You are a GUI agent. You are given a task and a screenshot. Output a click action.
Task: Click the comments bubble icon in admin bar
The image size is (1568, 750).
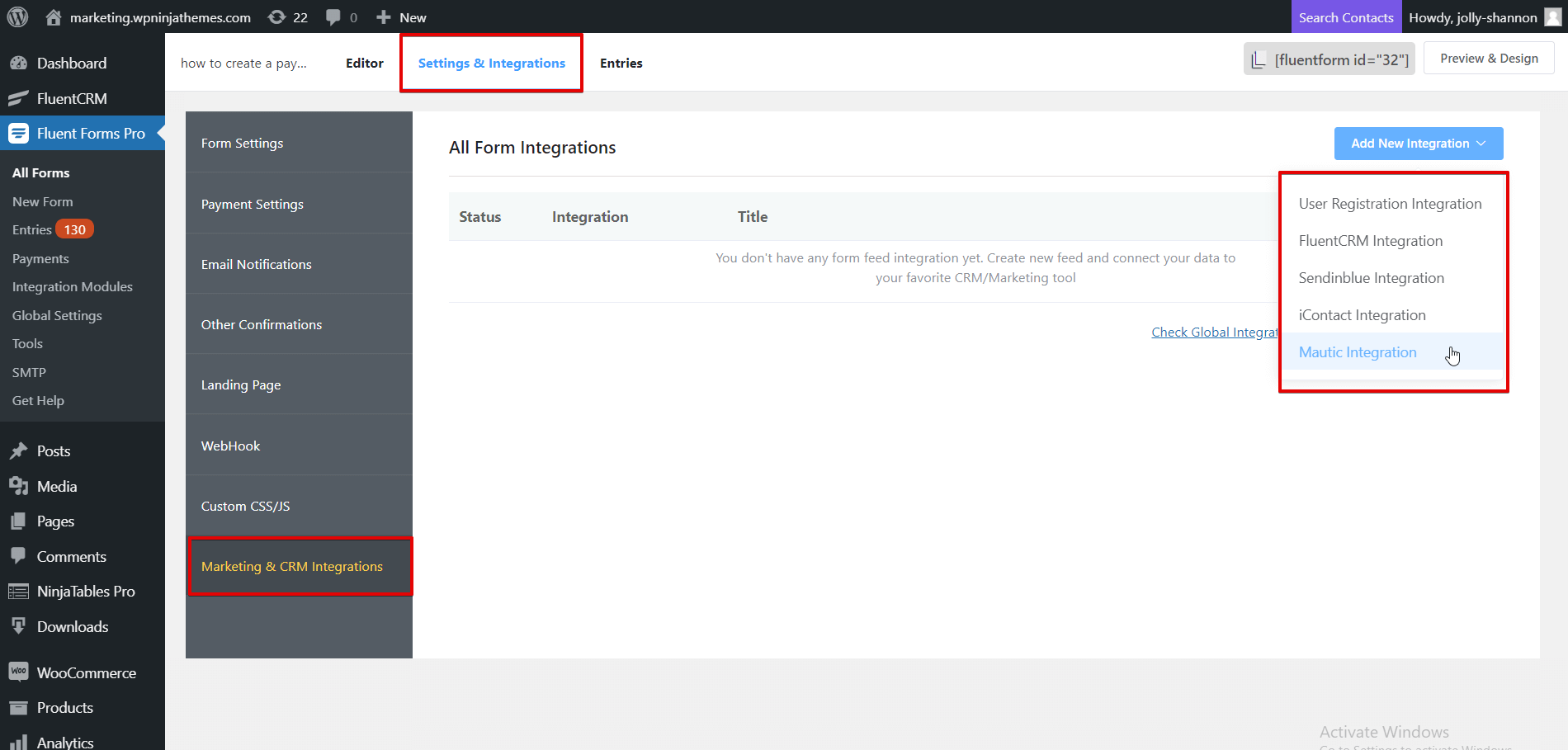coord(333,17)
